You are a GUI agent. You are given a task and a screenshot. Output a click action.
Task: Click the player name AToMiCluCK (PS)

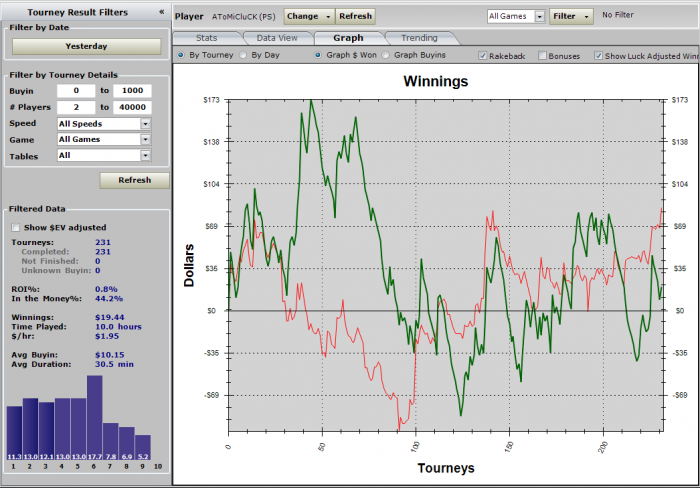(x=244, y=17)
